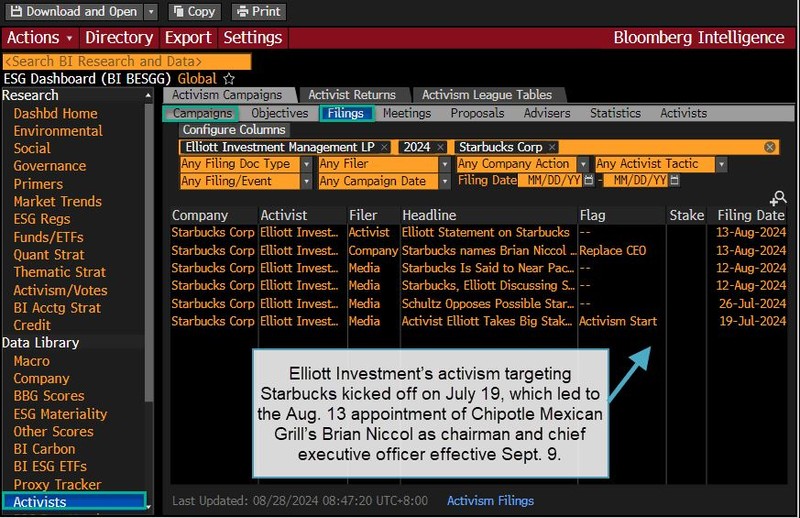Click the Global region selector

(197, 79)
